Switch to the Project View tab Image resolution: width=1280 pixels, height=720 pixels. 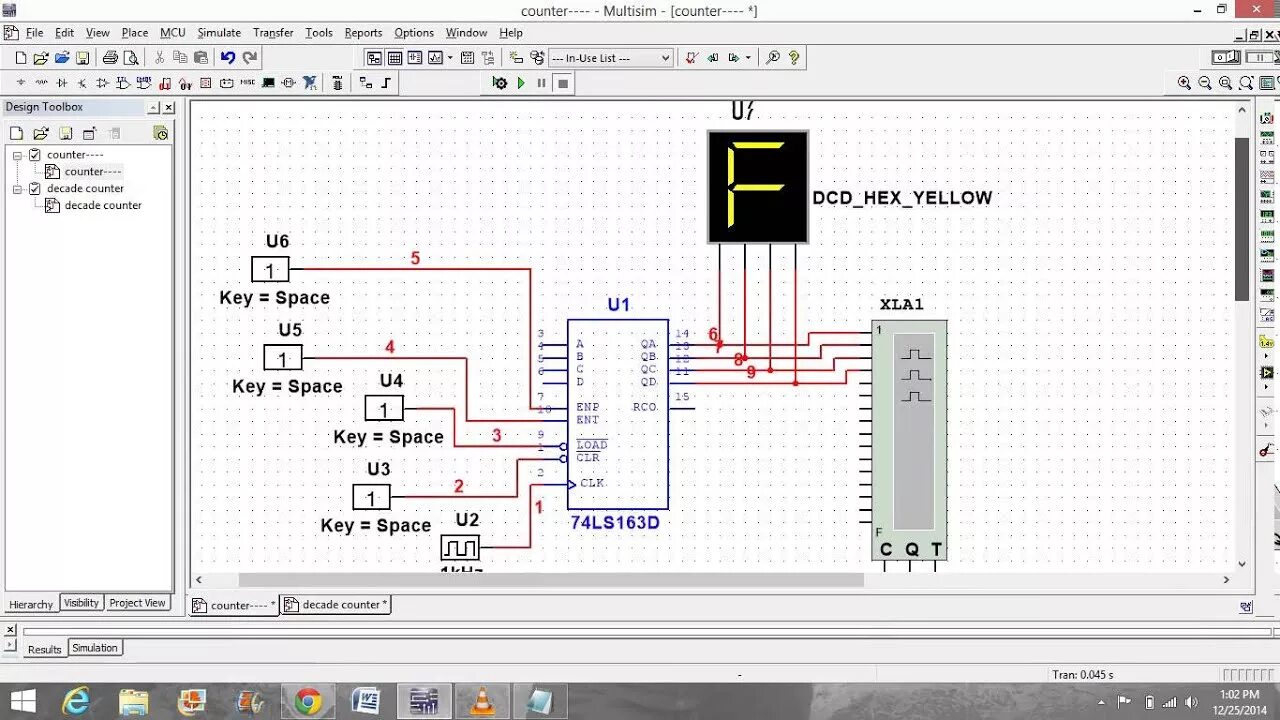coord(137,603)
